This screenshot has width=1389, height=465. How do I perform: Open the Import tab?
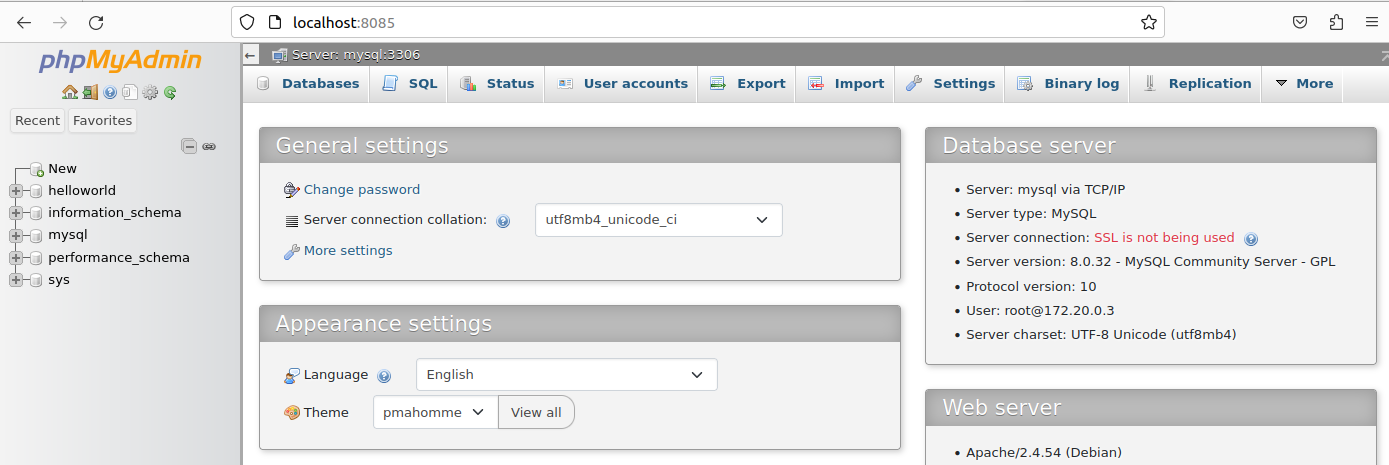[845, 84]
